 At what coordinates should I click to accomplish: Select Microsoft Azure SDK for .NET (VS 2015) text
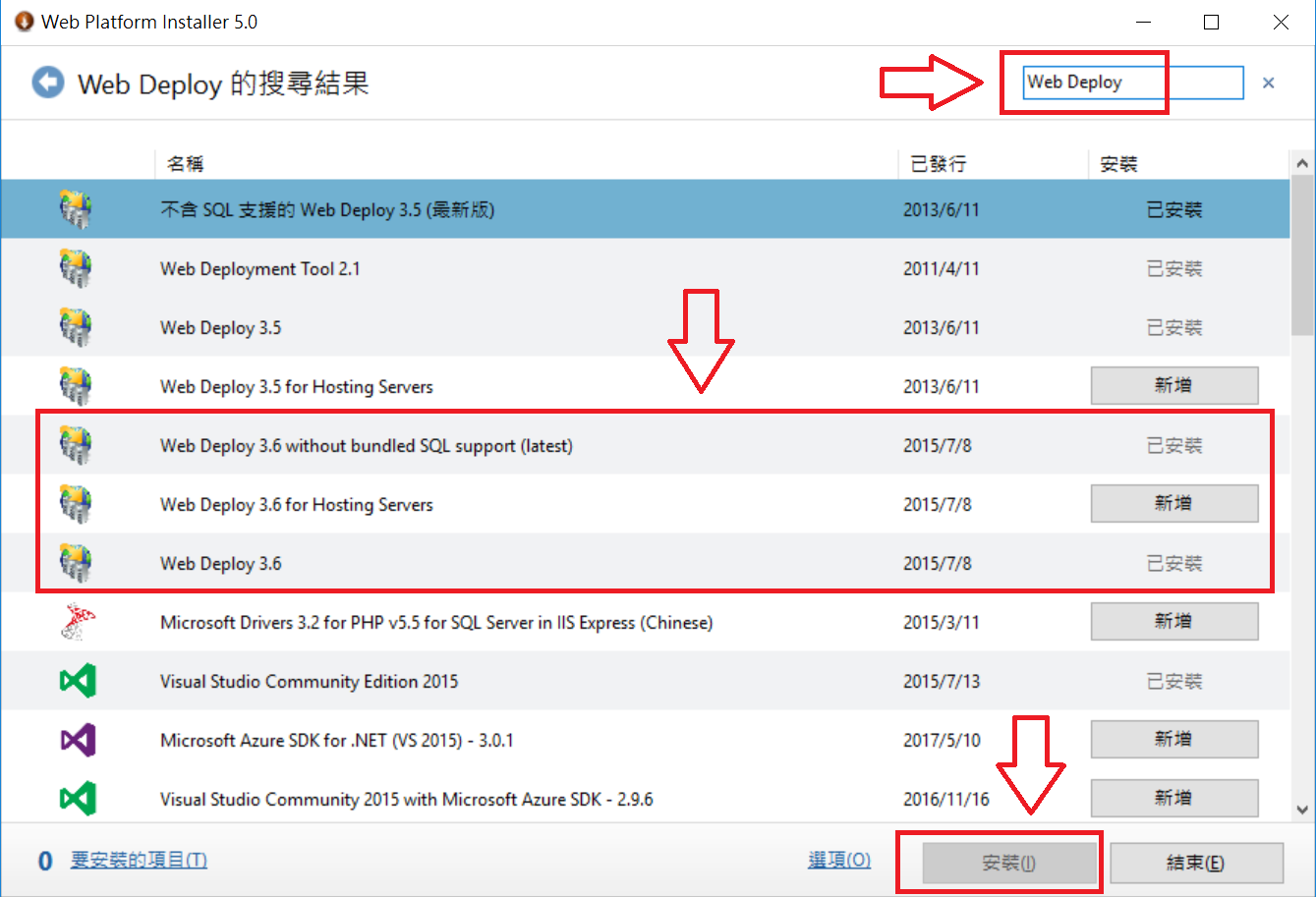(x=337, y=740)
